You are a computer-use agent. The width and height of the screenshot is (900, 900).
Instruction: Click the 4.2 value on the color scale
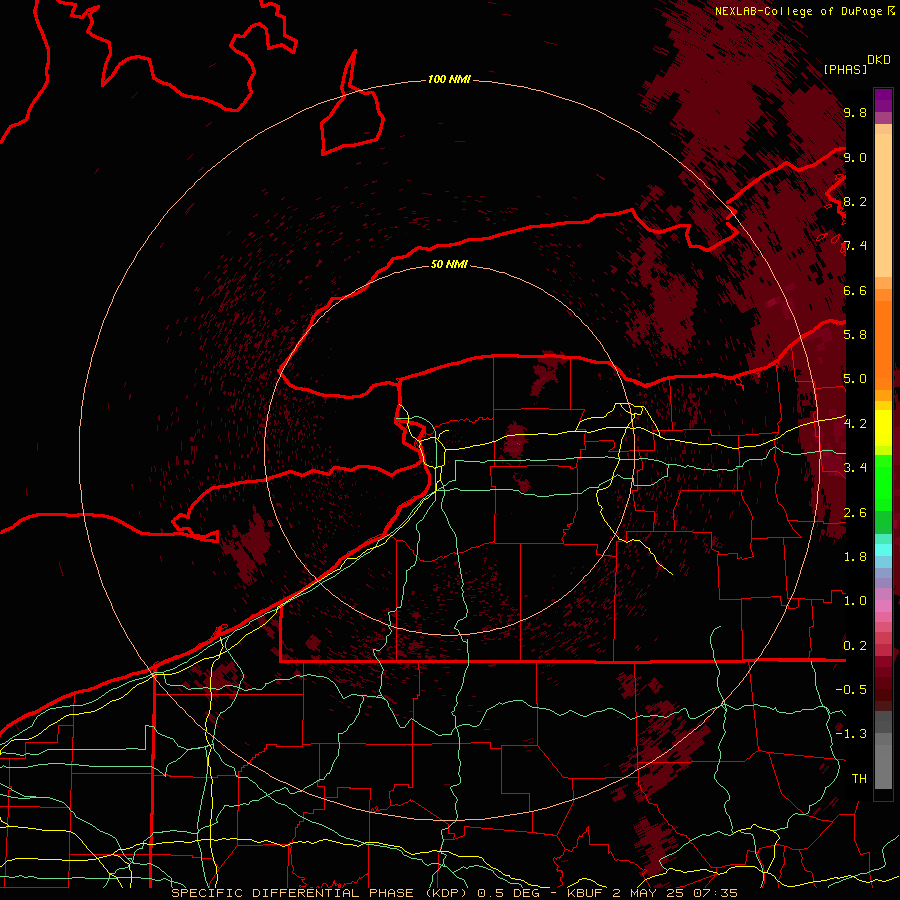tap(855, 424)
